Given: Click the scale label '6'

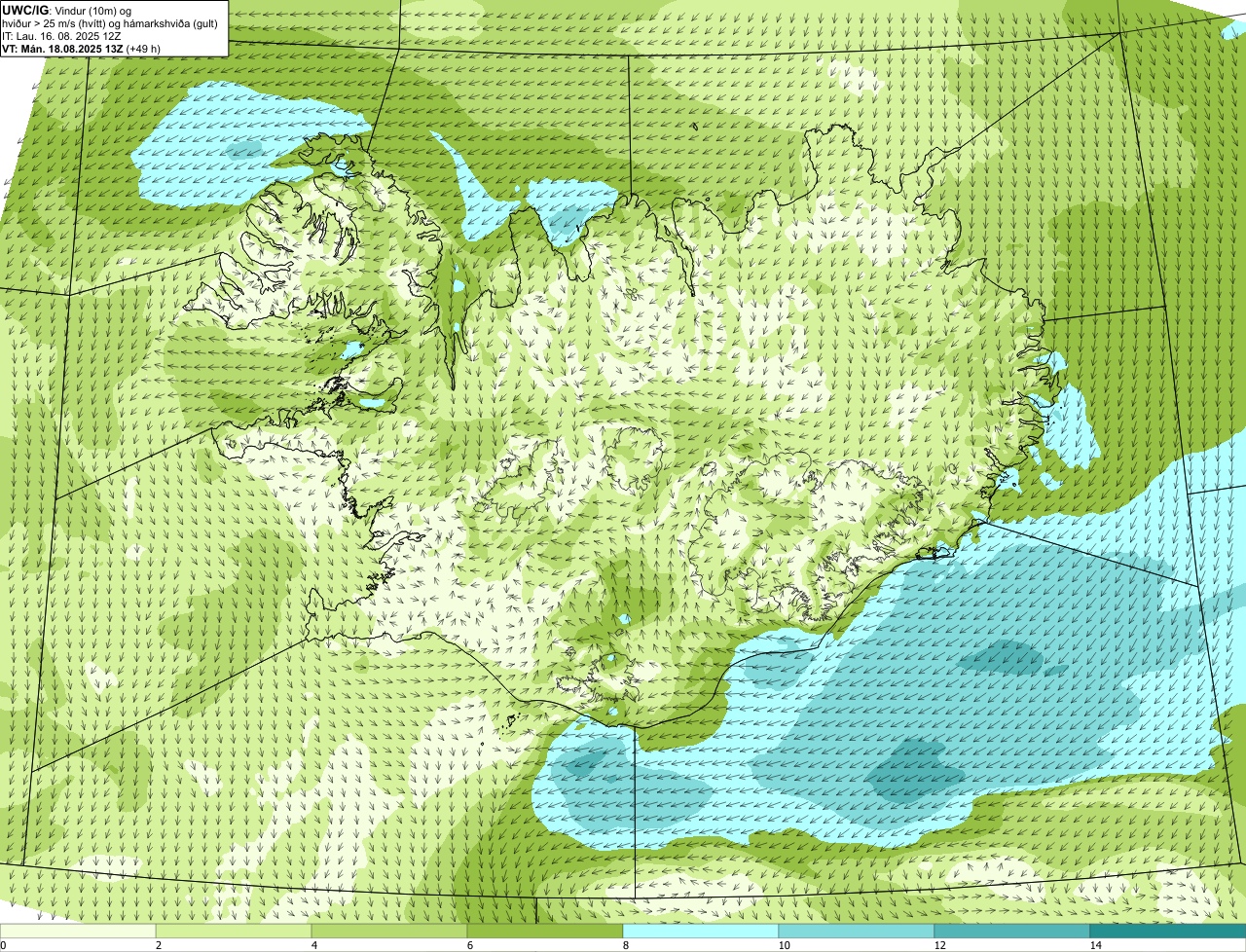Looking at the screenshot, I should [x=469, y=945].
